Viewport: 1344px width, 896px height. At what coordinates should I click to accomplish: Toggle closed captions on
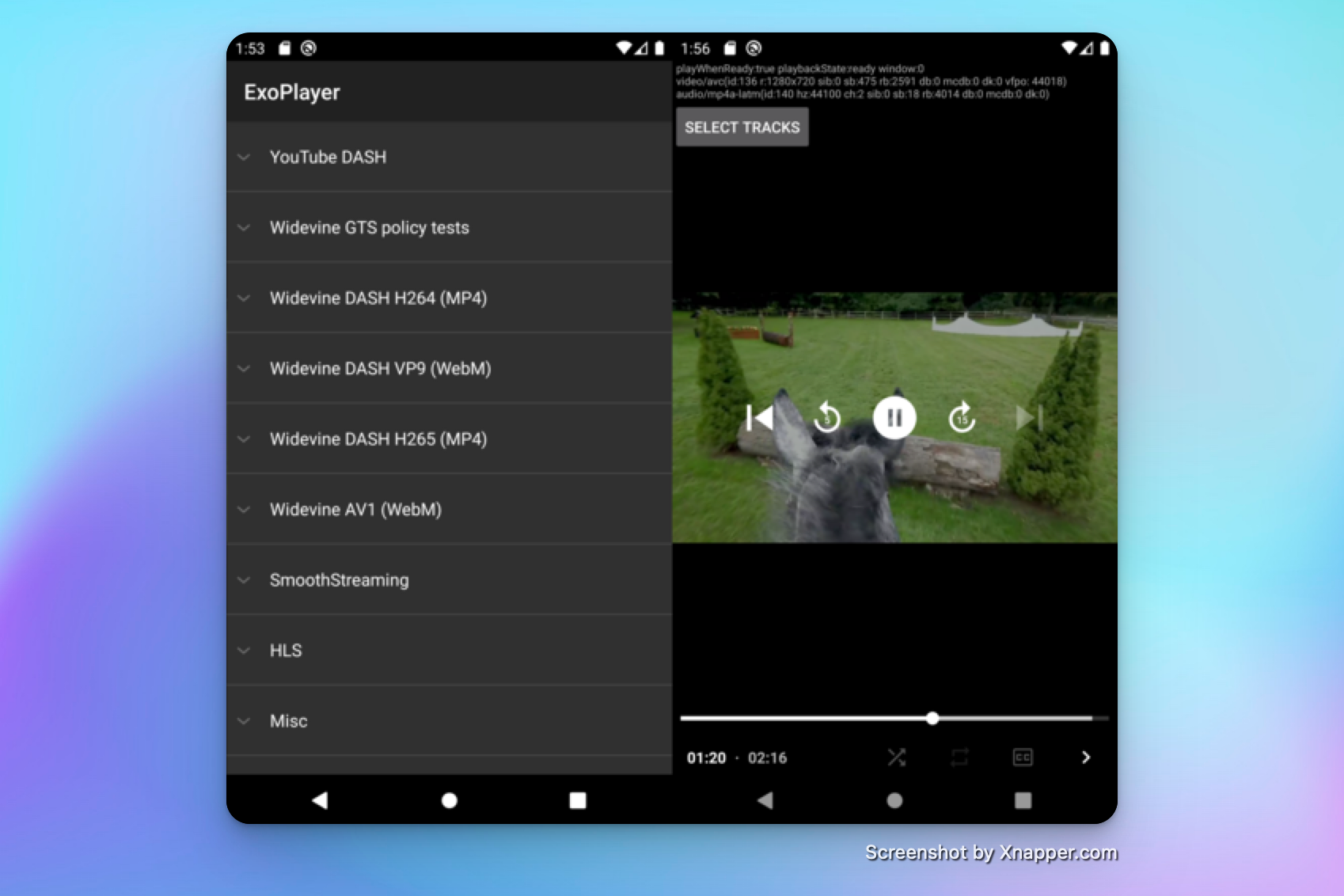pos(1022,757)
